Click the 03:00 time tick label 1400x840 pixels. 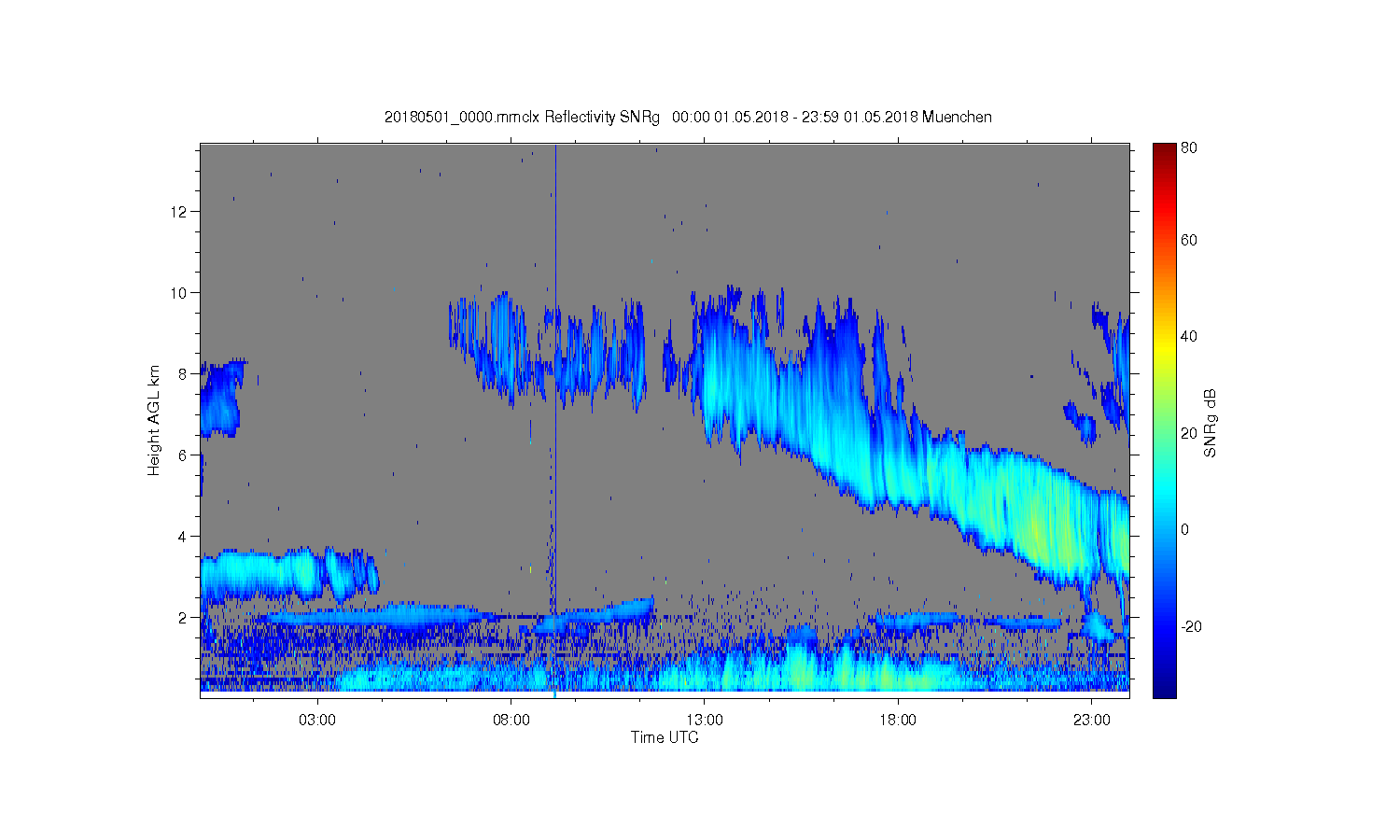(x=317, y=720)
